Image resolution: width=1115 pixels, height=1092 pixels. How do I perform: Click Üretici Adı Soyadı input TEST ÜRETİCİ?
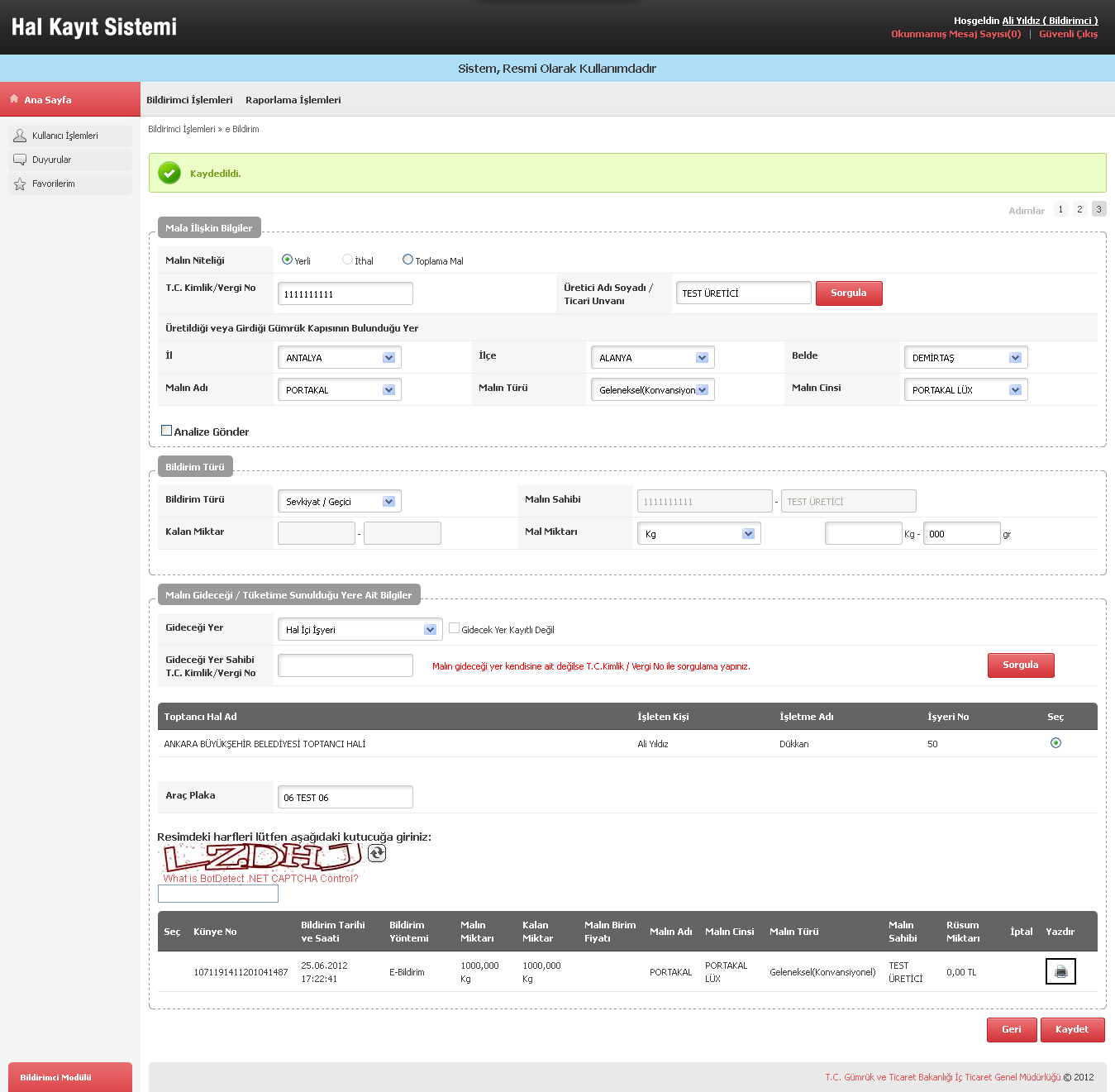click(x=744, y=293)
